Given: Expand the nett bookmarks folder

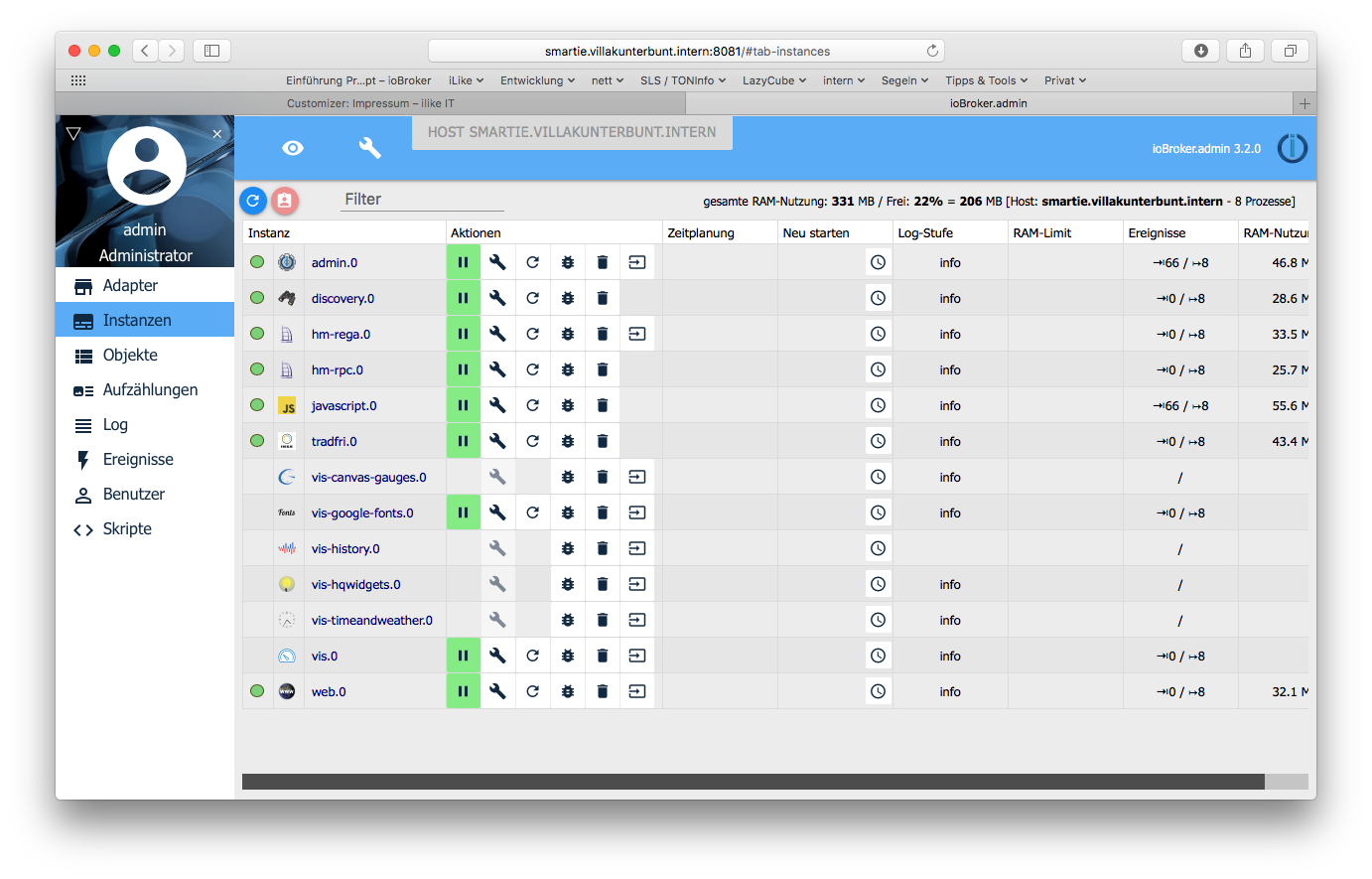Looking at the screenshot, I should click(608, 80).
